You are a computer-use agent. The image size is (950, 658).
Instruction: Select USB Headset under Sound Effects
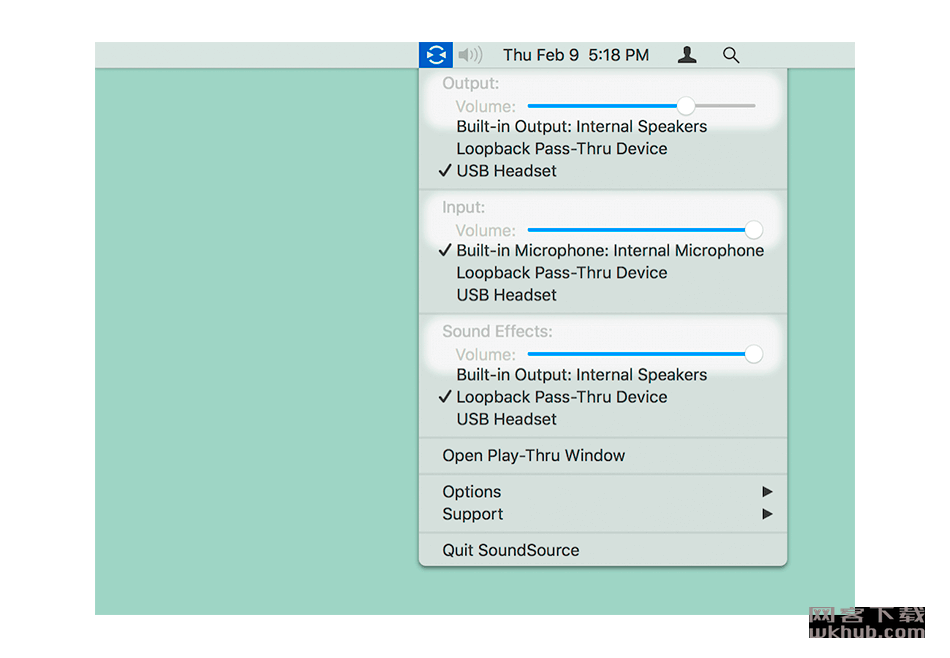(603, 420)
